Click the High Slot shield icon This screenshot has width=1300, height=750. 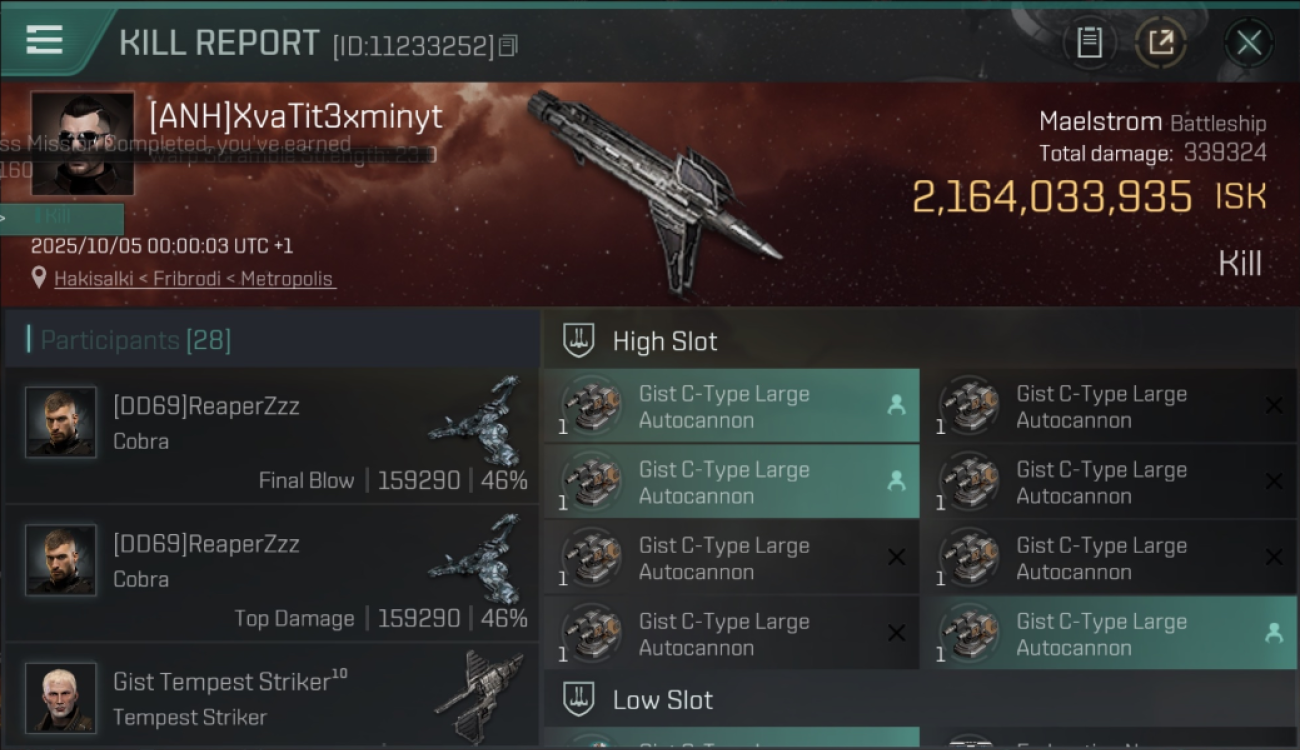[579, 340]
